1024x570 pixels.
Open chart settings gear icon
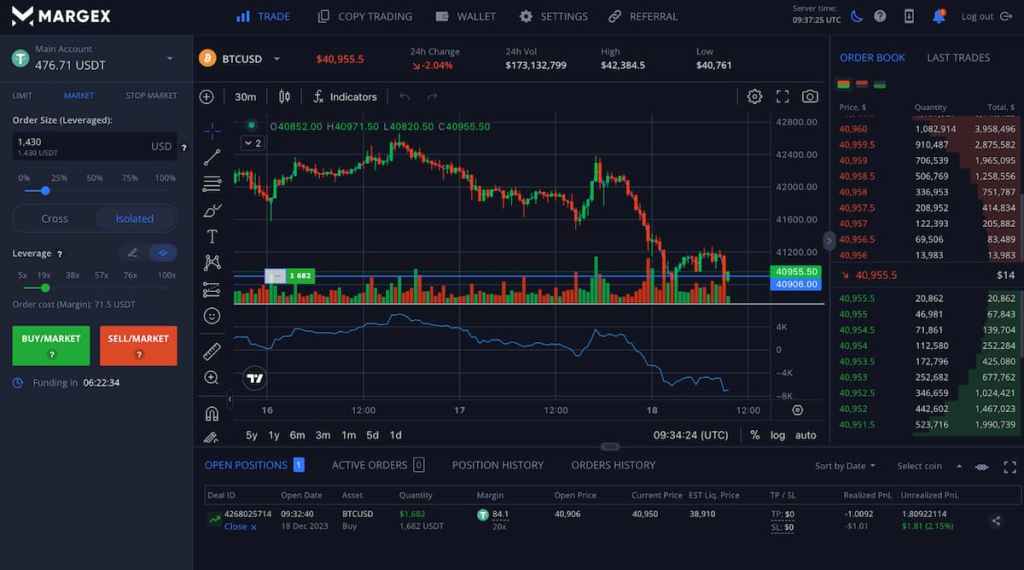[755, 97]
